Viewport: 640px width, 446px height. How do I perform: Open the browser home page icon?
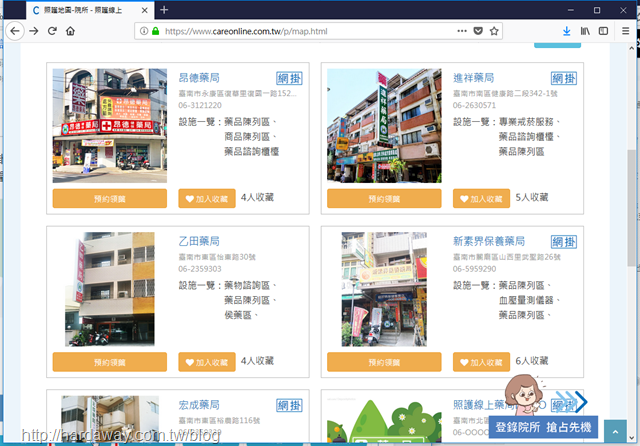[x=70, y=31]
